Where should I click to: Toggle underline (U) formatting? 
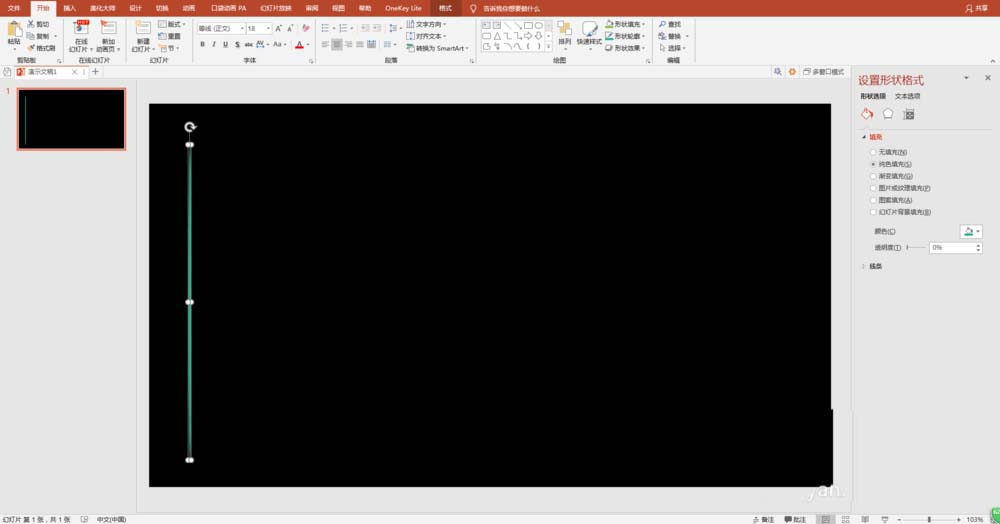coord(225,45)
